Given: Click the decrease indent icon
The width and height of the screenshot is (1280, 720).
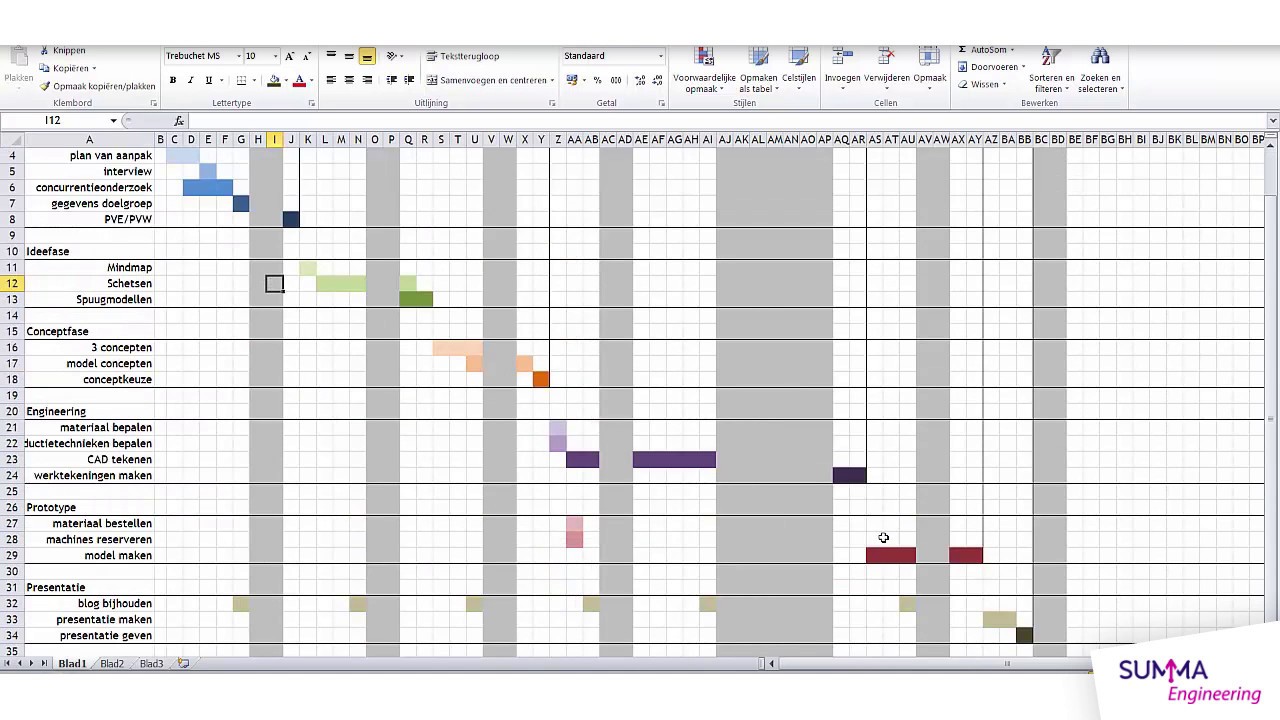Looking at the screenshot, I should coord(391,80).
